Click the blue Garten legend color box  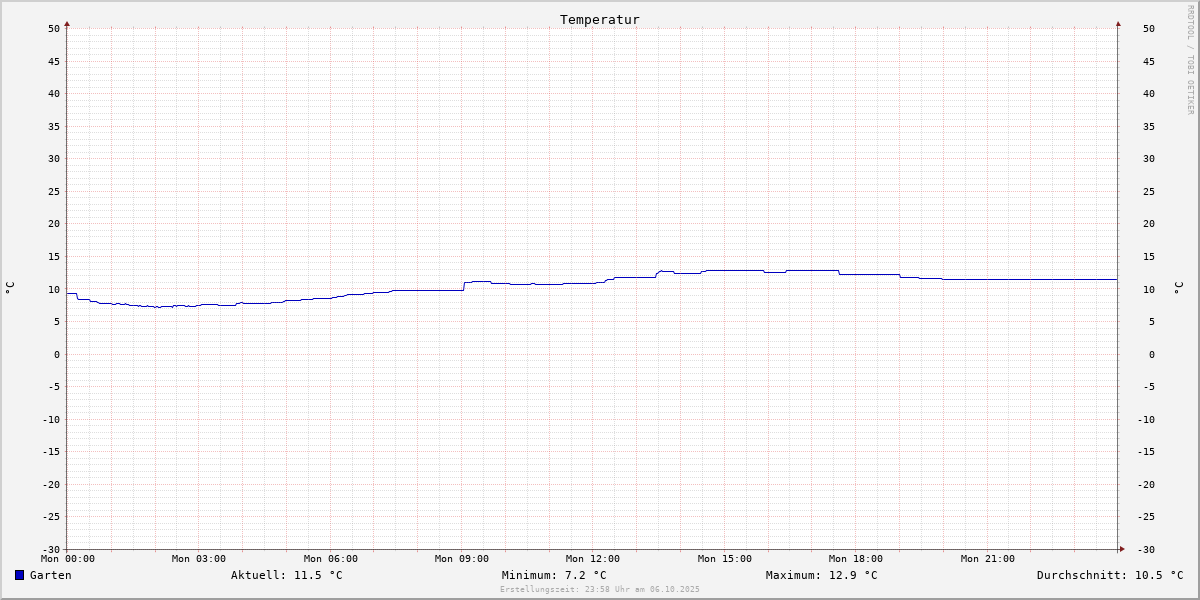pyautogui.click(x=19, y=575)
